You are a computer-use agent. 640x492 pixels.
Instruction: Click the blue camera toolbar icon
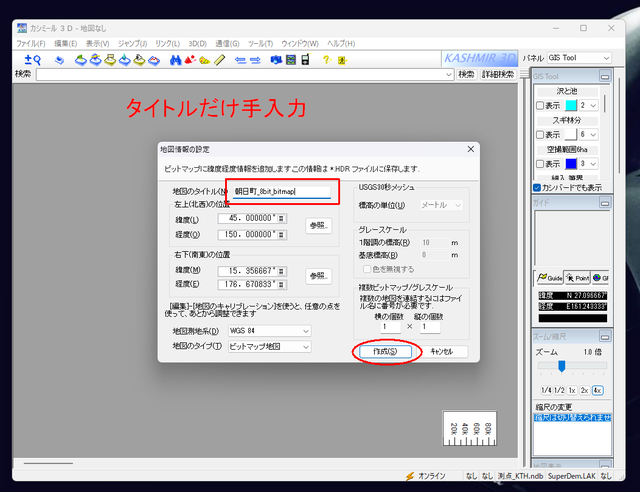pyautogui.click(x=276, y=60)
